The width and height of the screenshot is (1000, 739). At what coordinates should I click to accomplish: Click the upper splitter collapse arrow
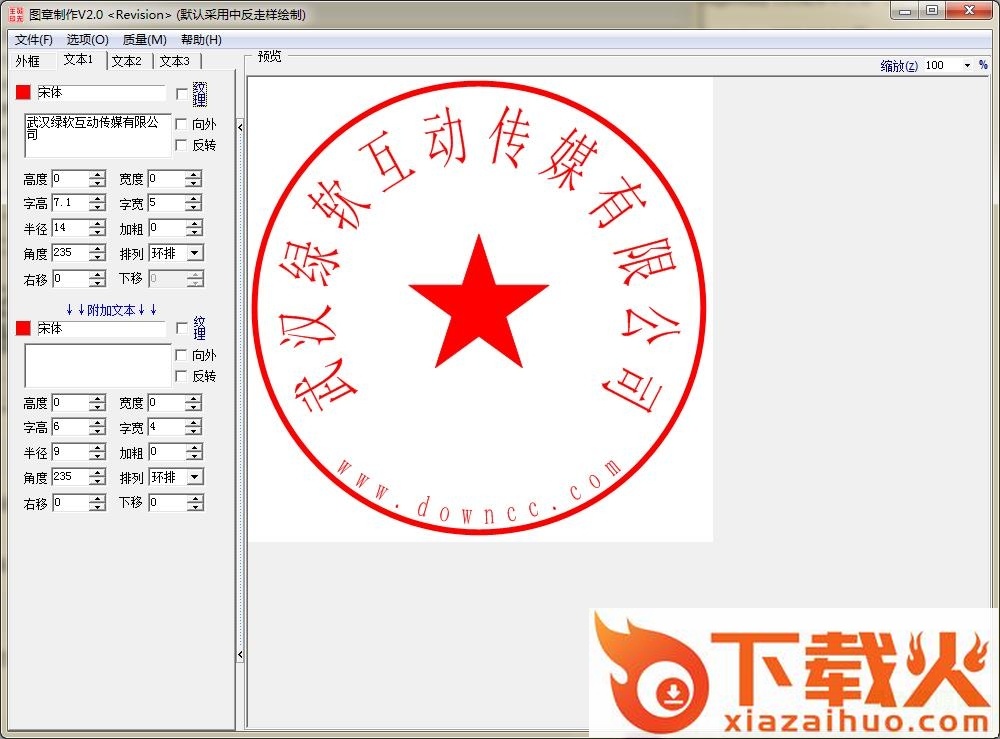tap(240, 128)
